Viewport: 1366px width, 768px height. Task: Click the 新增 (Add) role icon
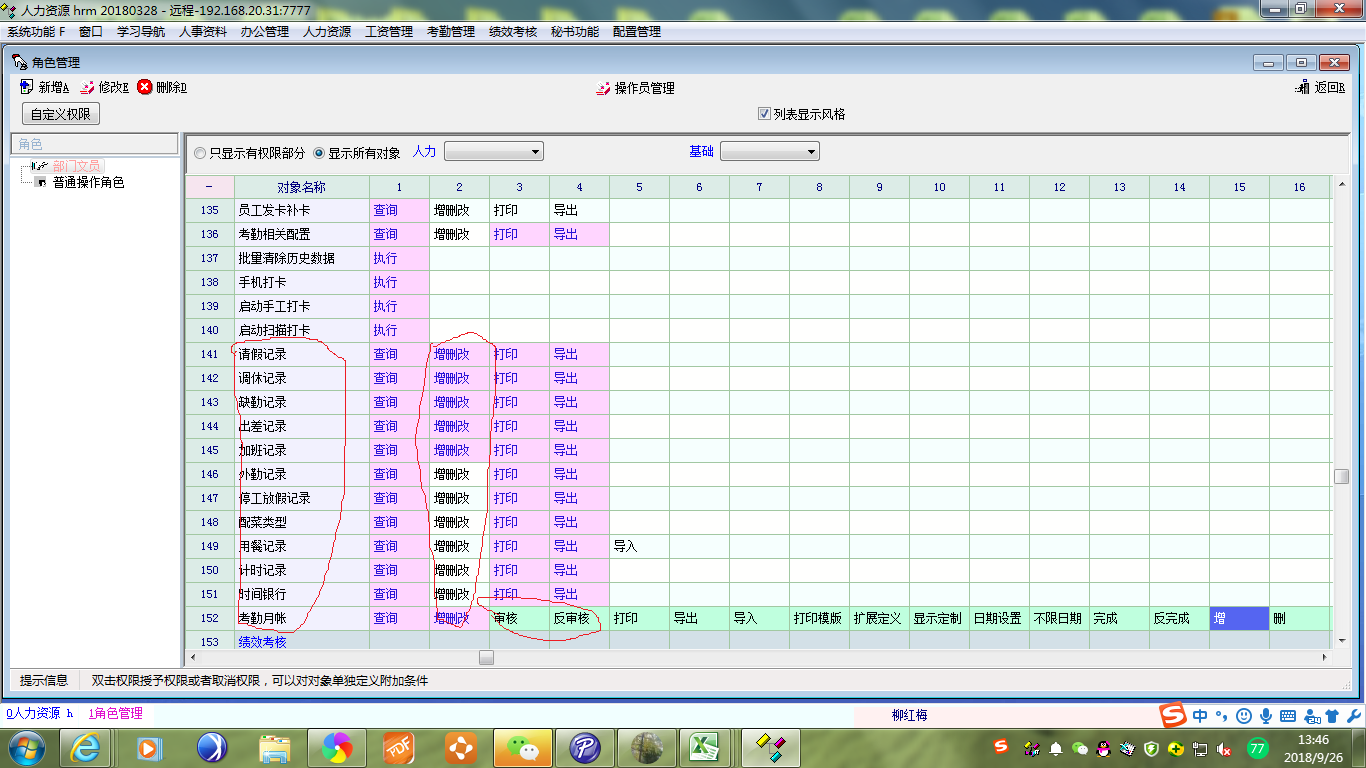coord(27,87)
